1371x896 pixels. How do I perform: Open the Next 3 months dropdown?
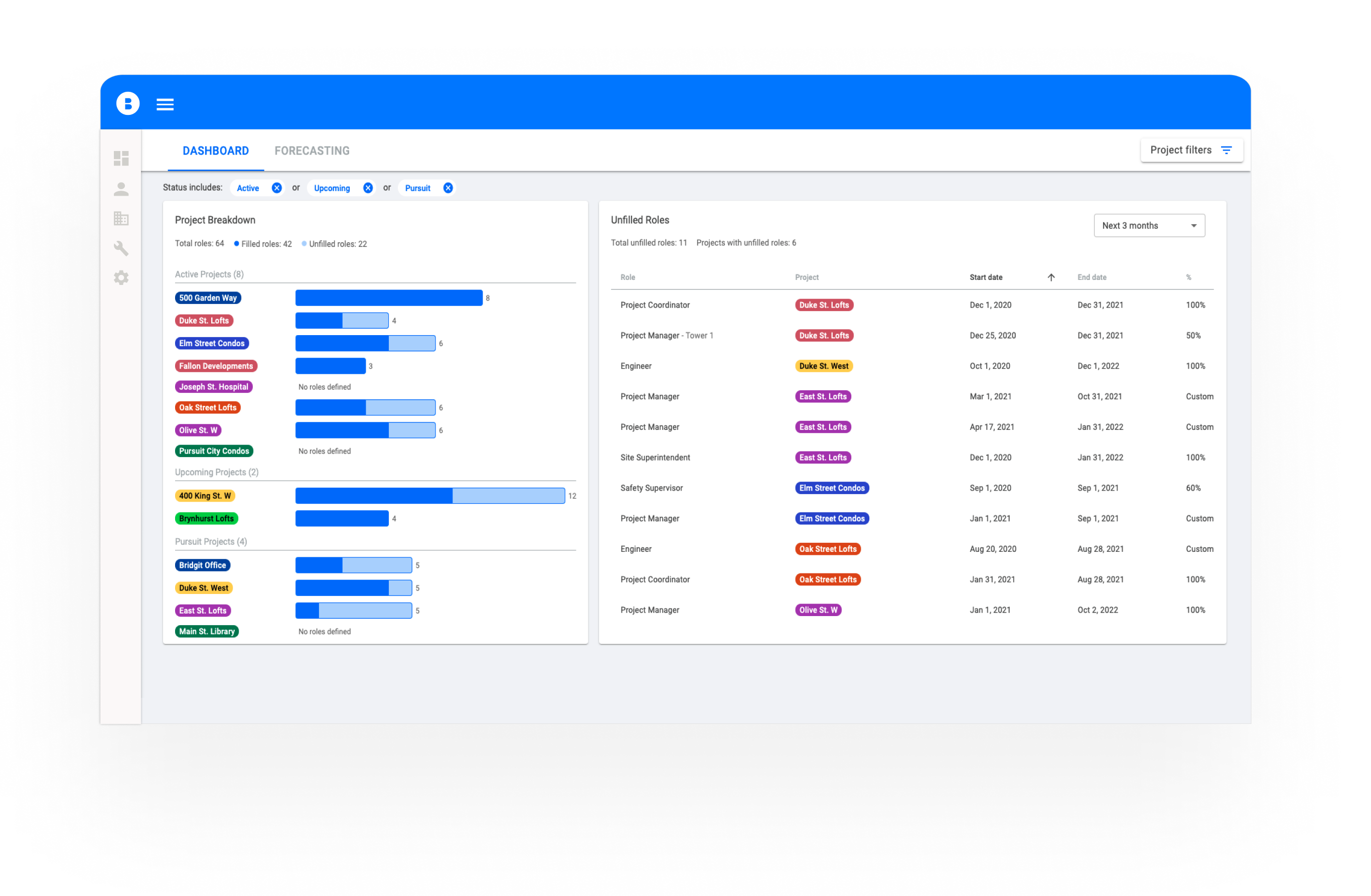pos(1149,225)
